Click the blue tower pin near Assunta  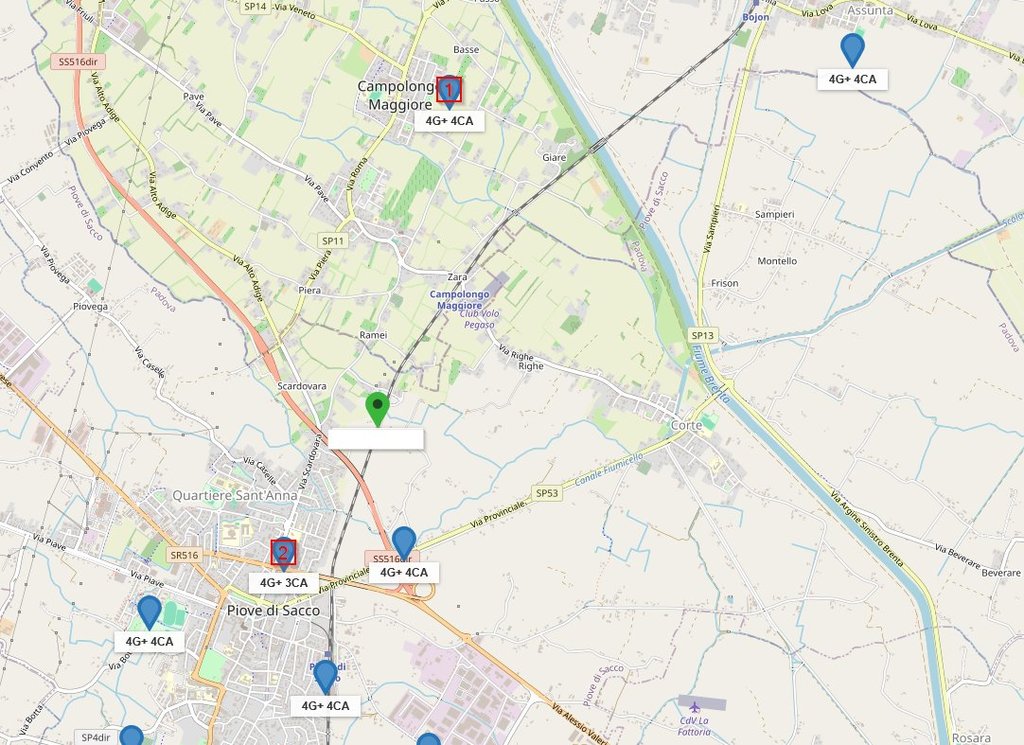click(852, 50)
